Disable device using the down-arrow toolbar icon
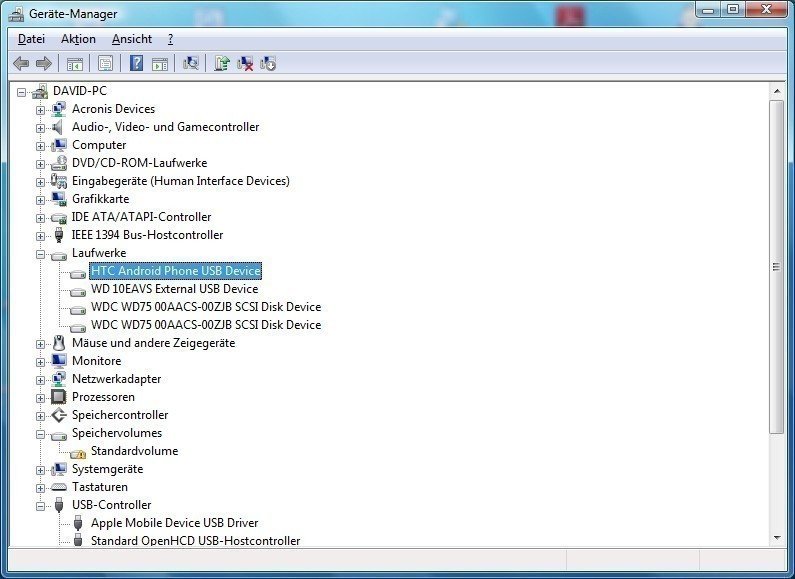Screen dimensions: 795x579 [268, 63]
